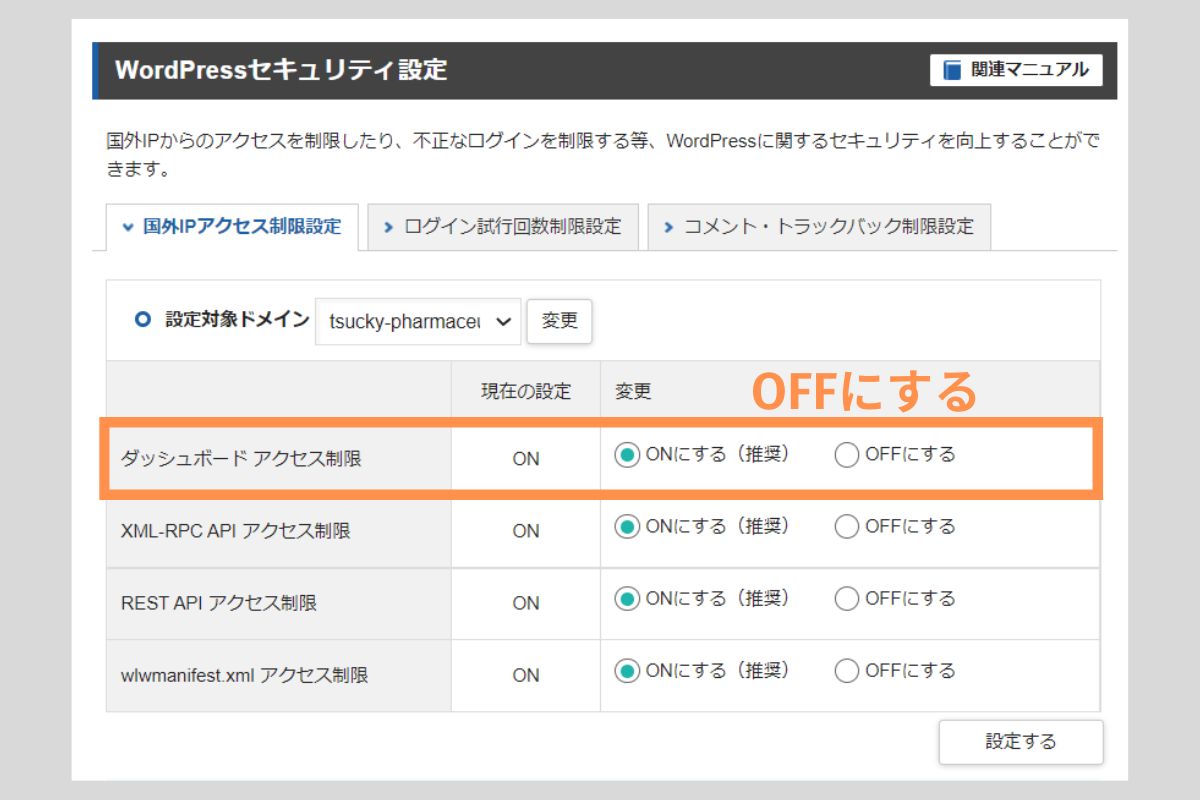Image resolution: width=1200 pixels, height=800 pixels.
Task: Open the コメント・トラックバック制限設定 tab
Action: coord(819,227)
